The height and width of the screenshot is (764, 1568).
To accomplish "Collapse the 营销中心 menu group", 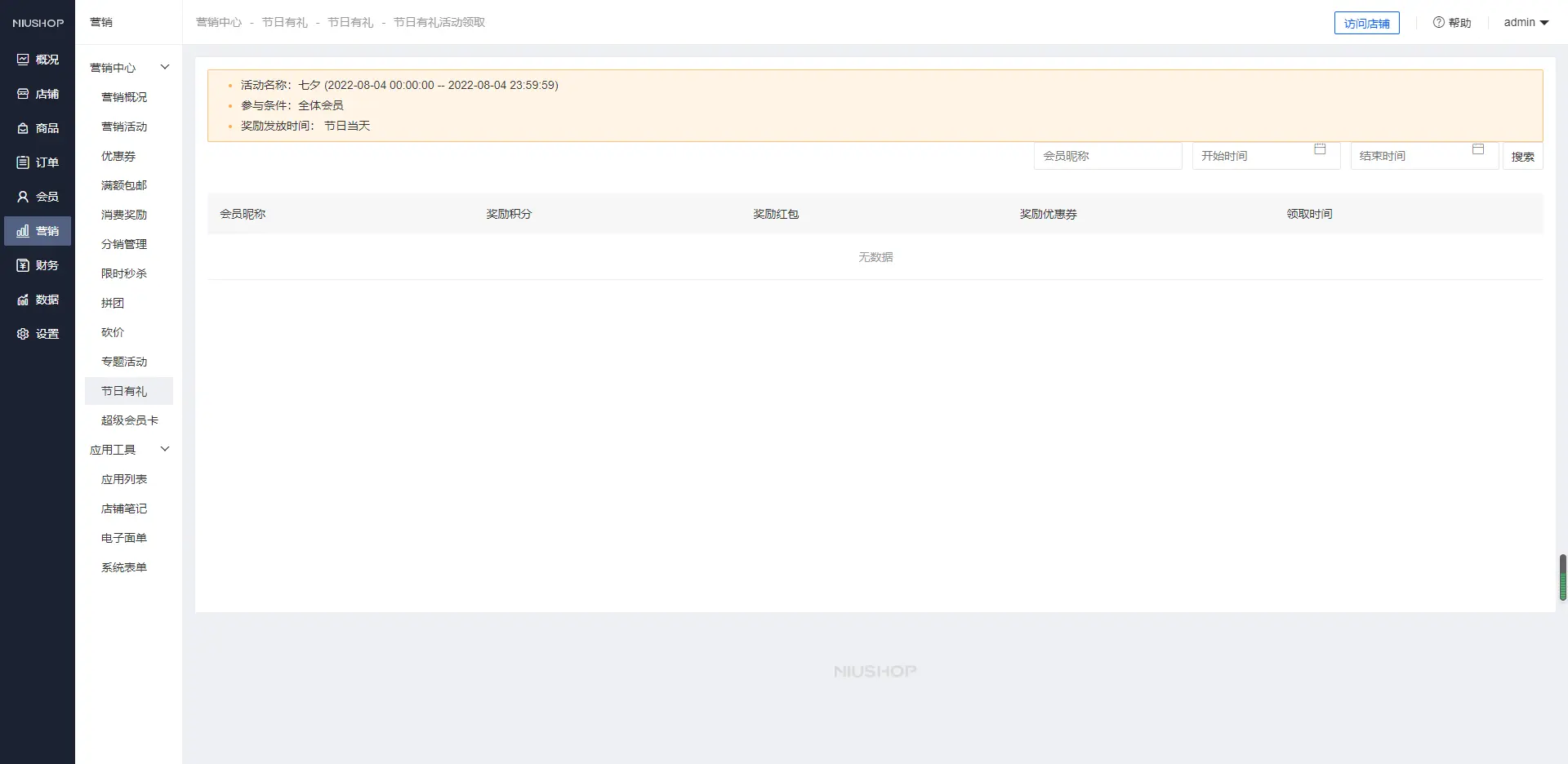I will click(x=164, y=67).
